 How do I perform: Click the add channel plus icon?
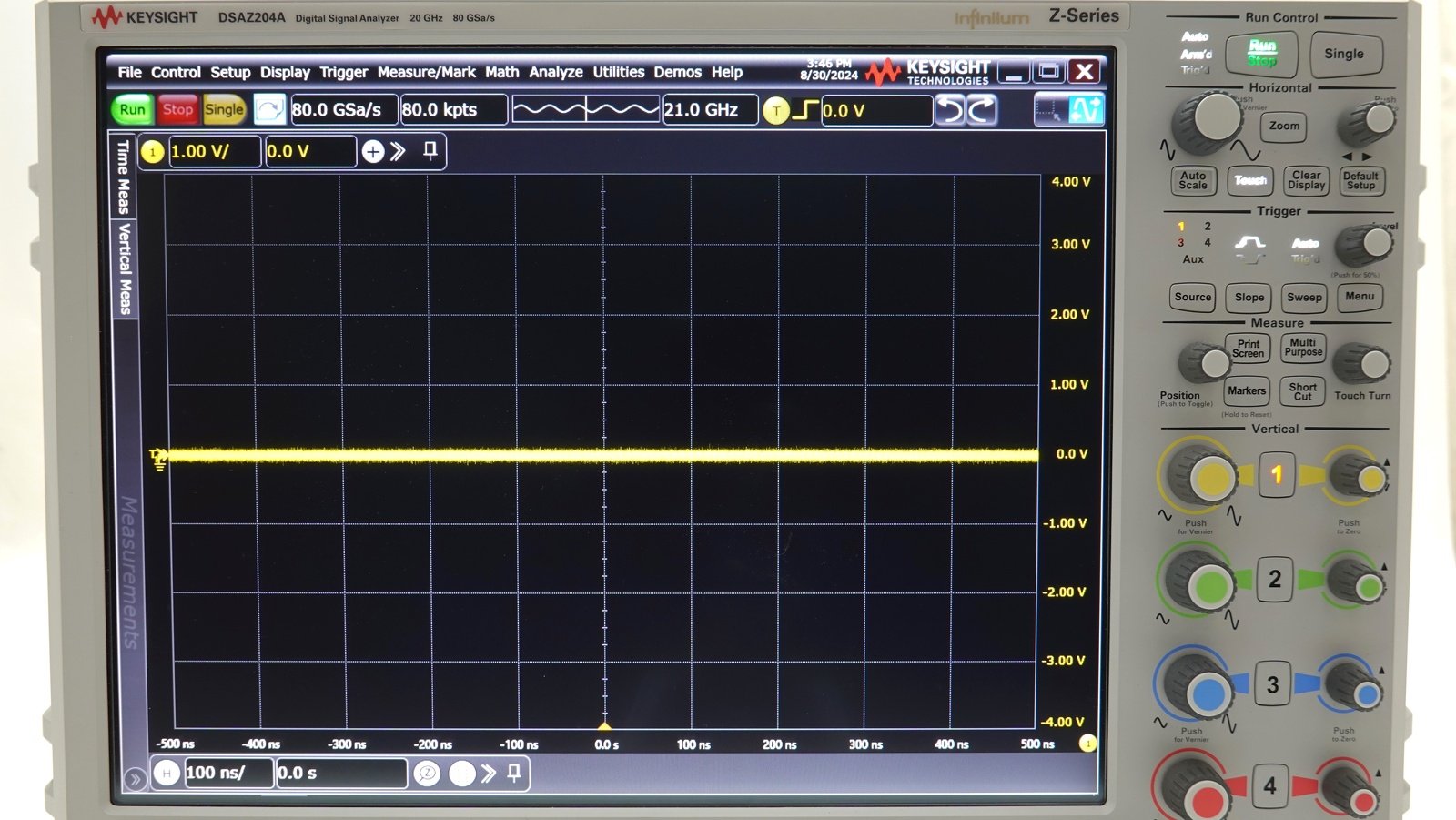(373, 151)
